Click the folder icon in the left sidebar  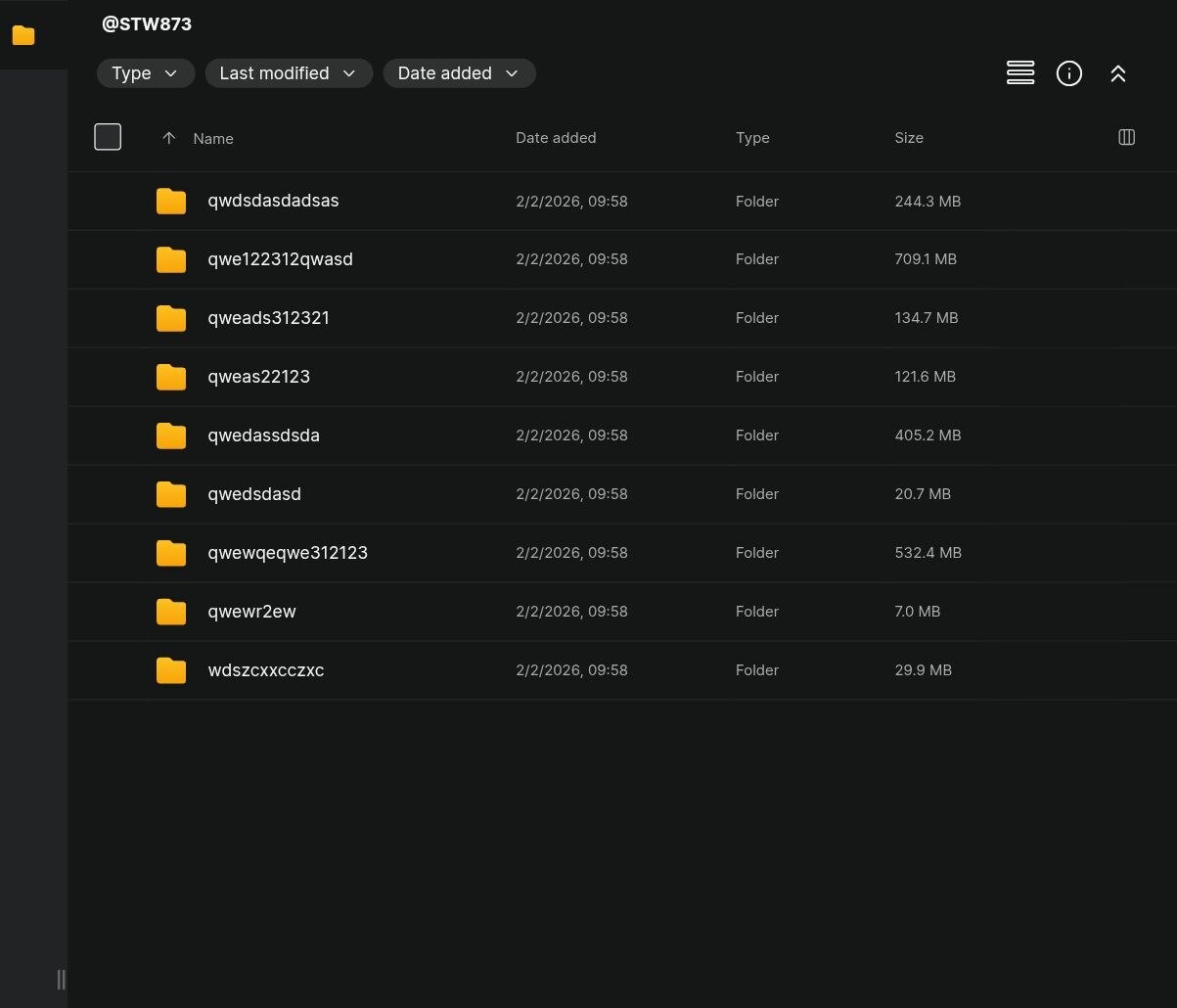point(23,36)
